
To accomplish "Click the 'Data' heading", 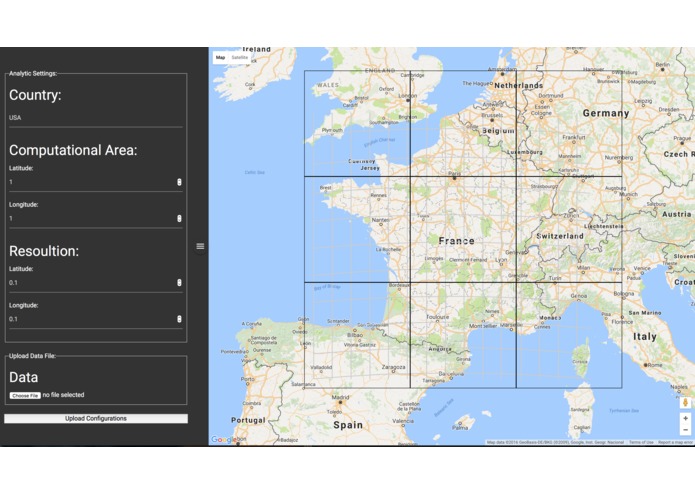I will click(23, 377).
